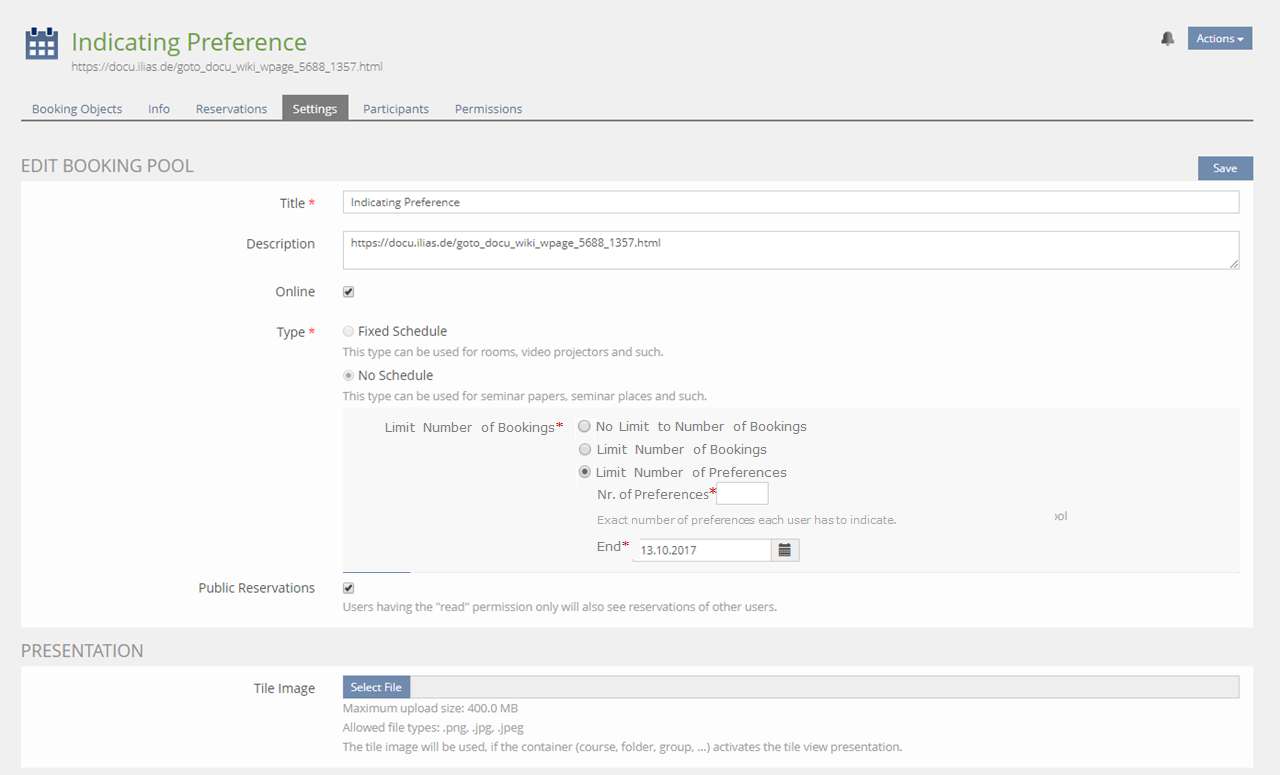Uncheck the Public Reservations checkbox

(x=349, y=588)
